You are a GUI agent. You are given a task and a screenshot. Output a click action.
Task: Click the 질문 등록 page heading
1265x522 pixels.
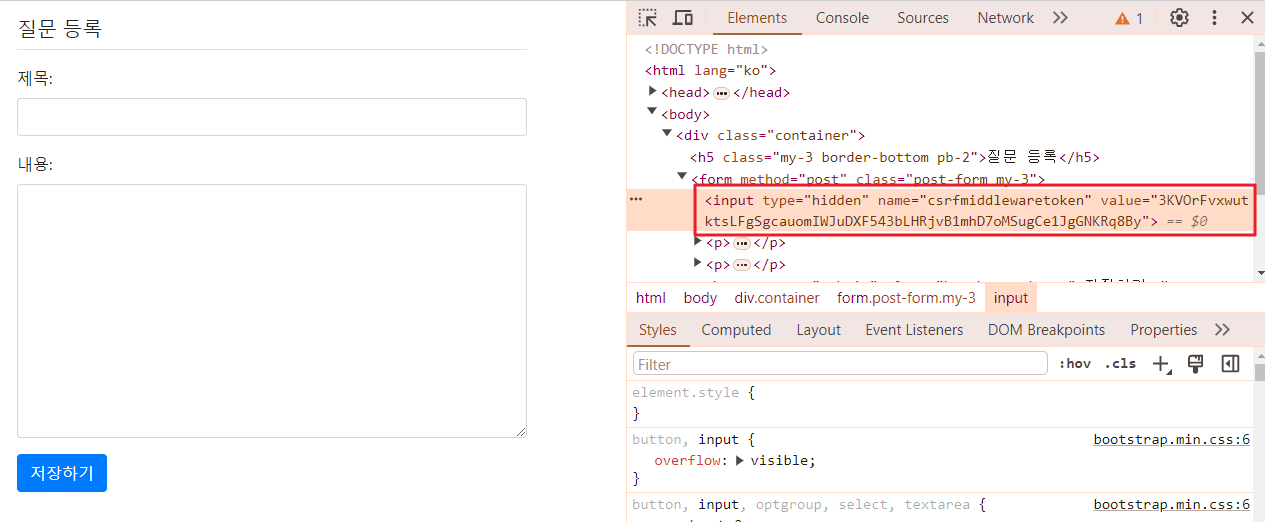pos(59,28)
